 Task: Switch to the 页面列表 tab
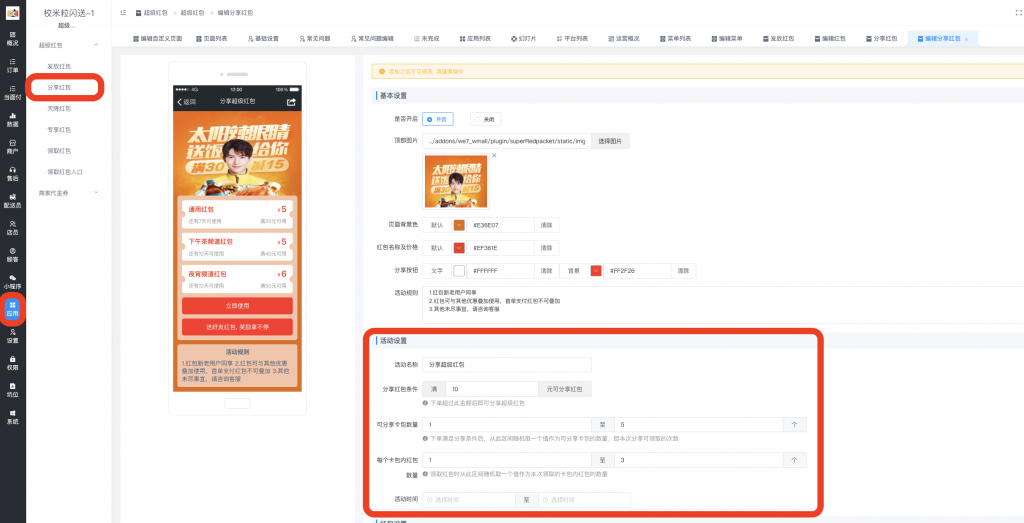click(x=212, y=39)
